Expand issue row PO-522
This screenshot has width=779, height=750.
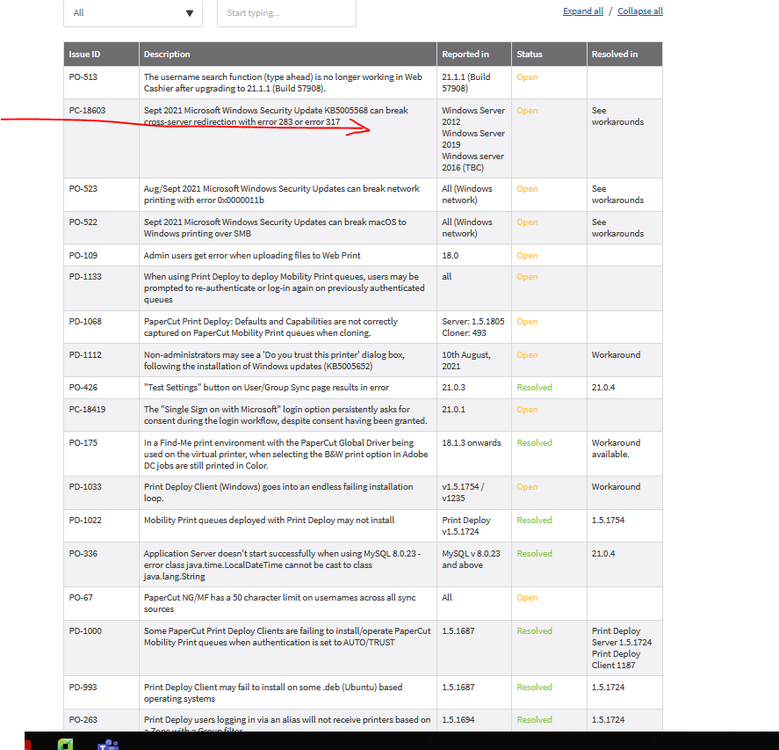click(363, 228)
